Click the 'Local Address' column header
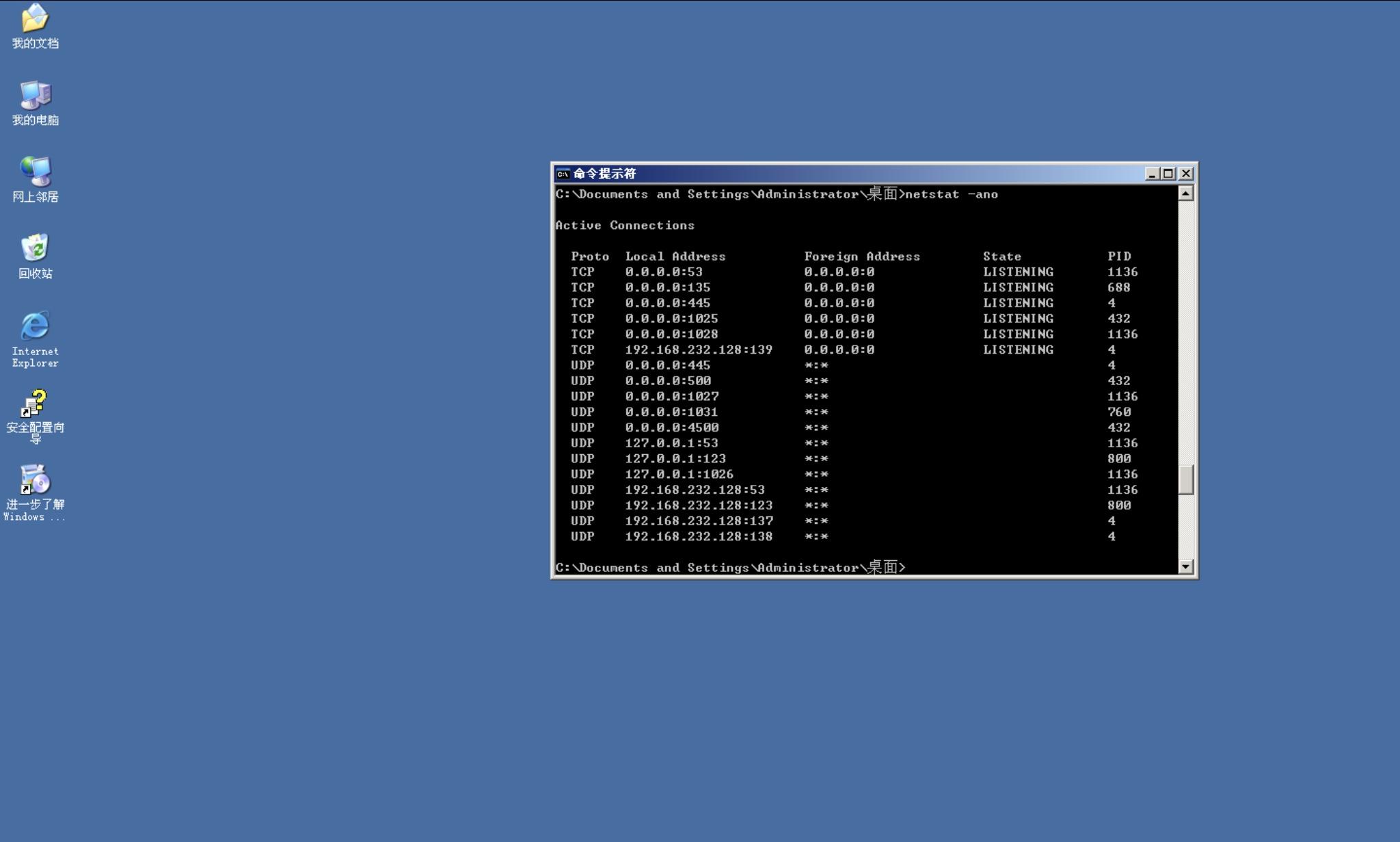 [675, 256]
